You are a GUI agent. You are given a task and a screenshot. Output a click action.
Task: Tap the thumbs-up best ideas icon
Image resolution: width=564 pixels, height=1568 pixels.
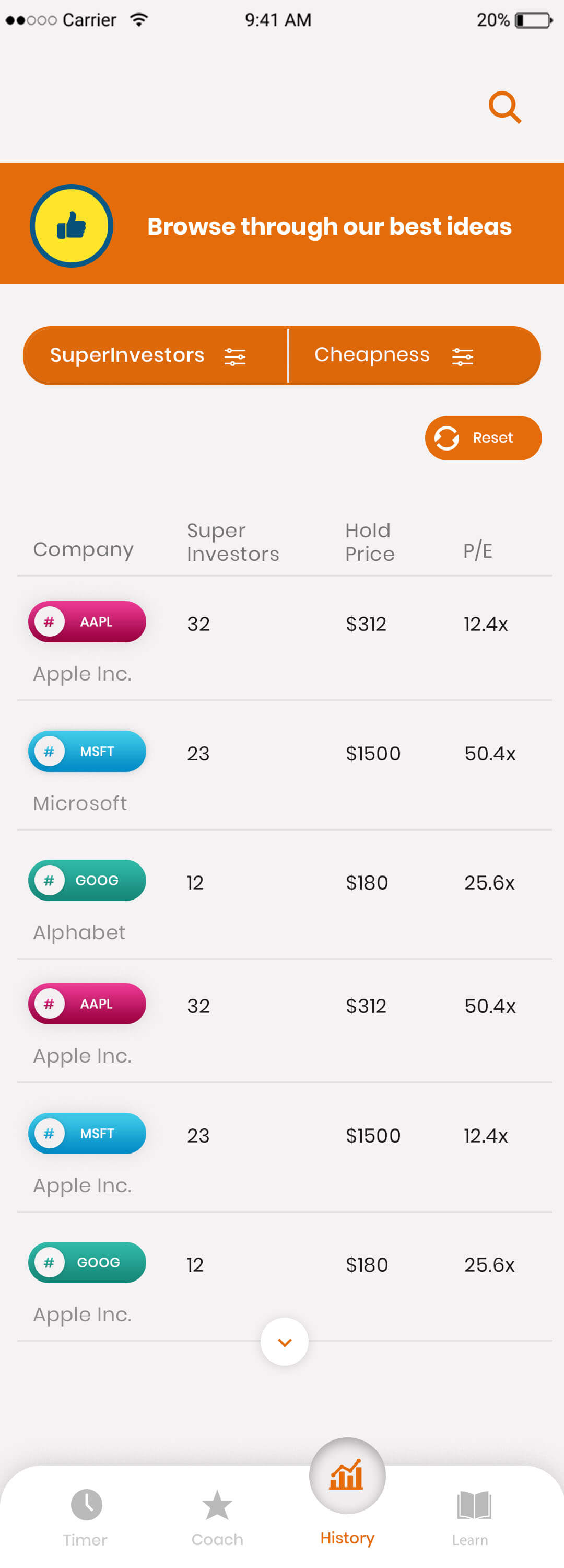tap(72, 226)
